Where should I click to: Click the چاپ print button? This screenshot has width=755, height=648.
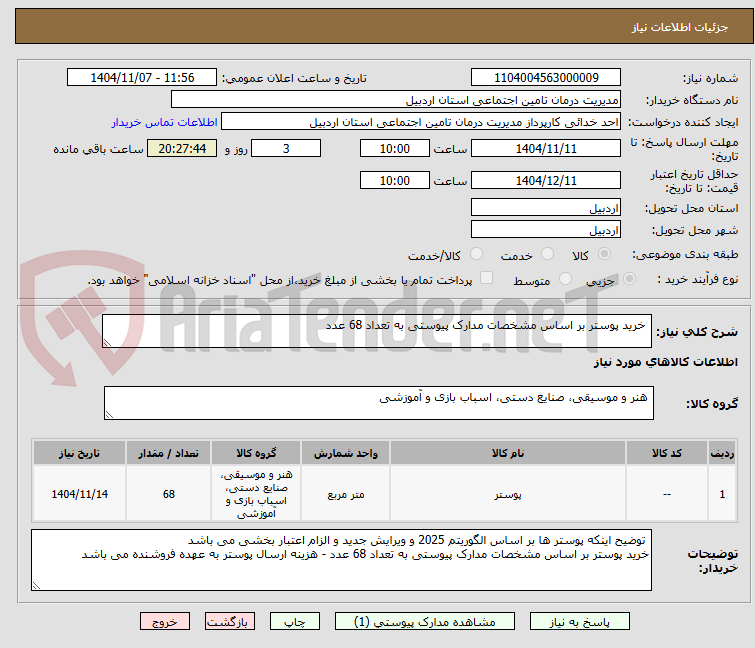(x=295, y=622)
